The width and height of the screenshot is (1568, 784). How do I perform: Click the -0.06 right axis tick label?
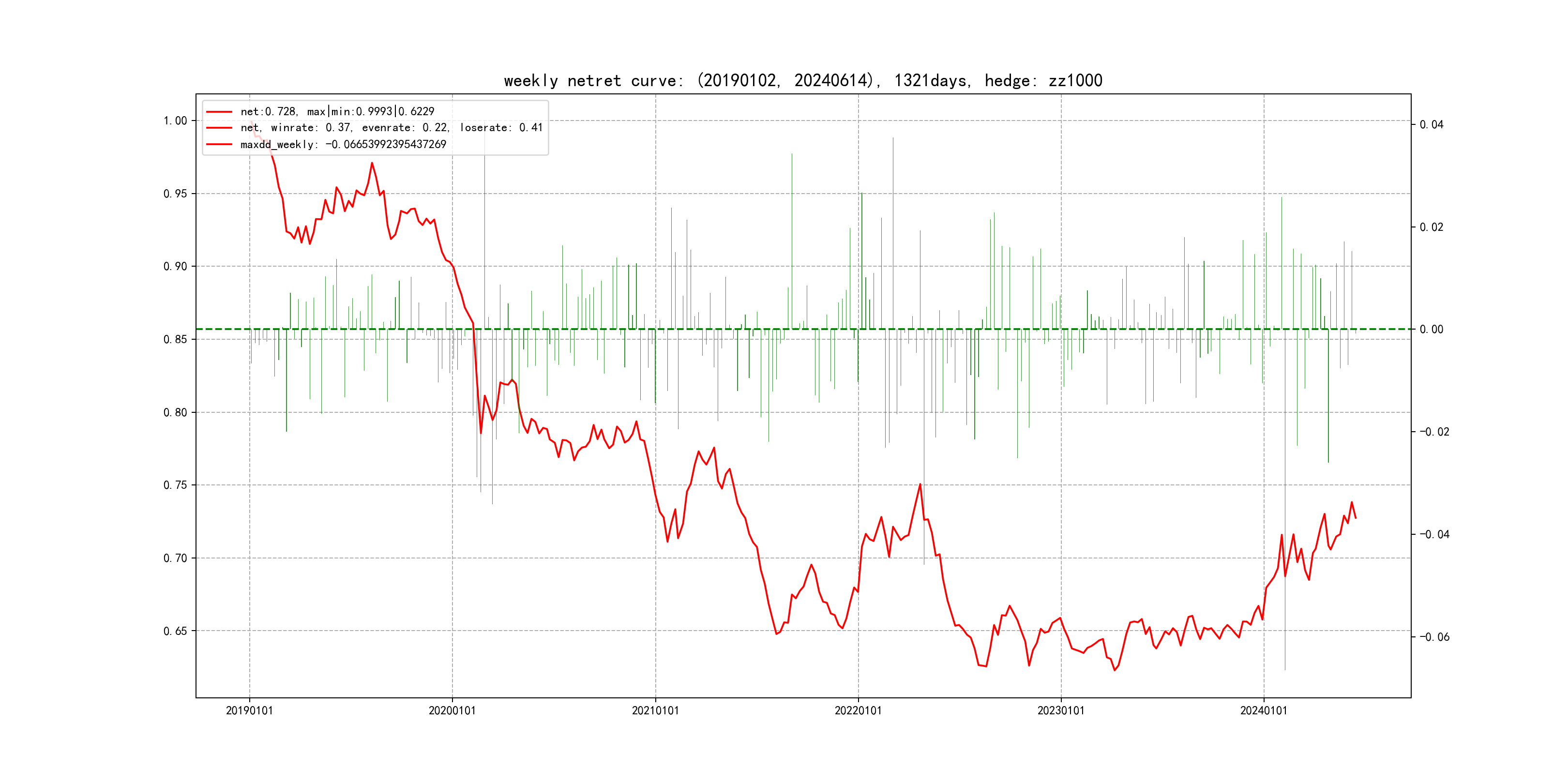coord(1434,637)
